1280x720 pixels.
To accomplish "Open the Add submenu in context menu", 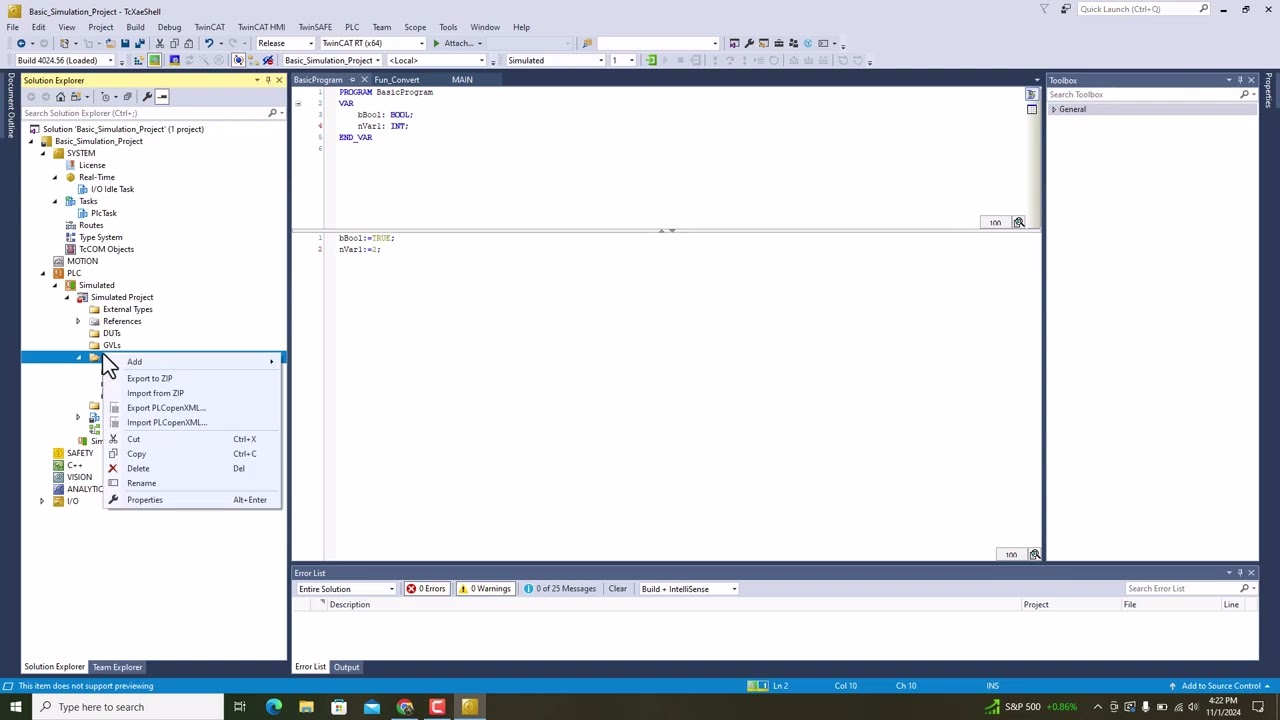I will [192, 361].
